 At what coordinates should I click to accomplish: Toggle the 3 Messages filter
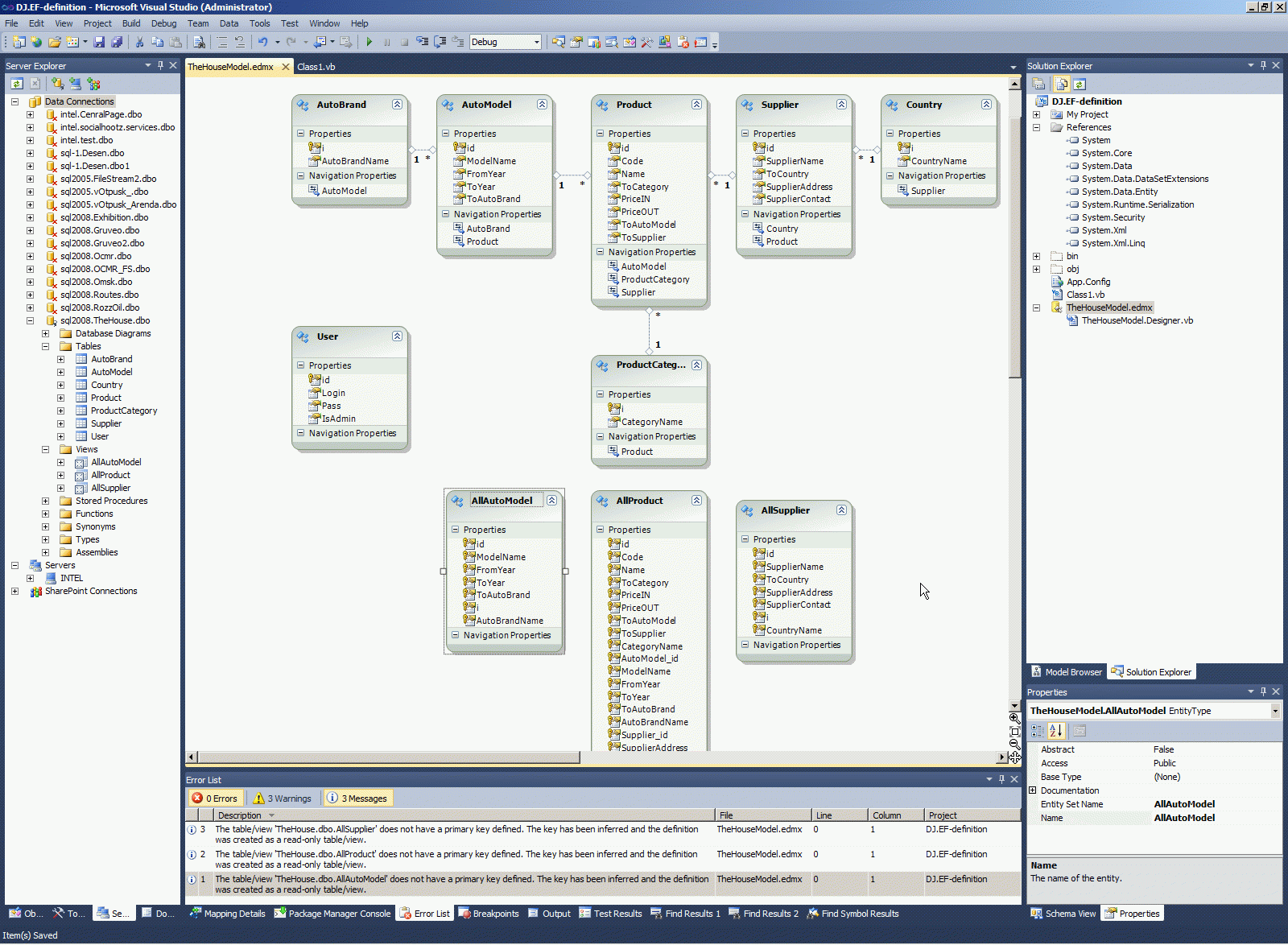357,799
